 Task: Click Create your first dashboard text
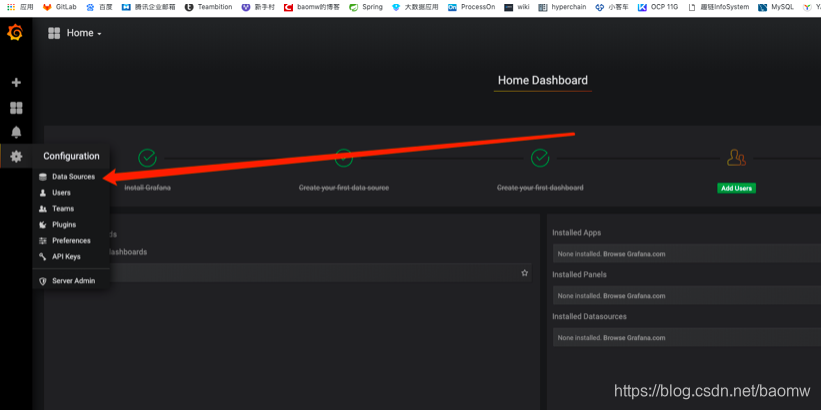pyautogui.click(x=540, y=187)
